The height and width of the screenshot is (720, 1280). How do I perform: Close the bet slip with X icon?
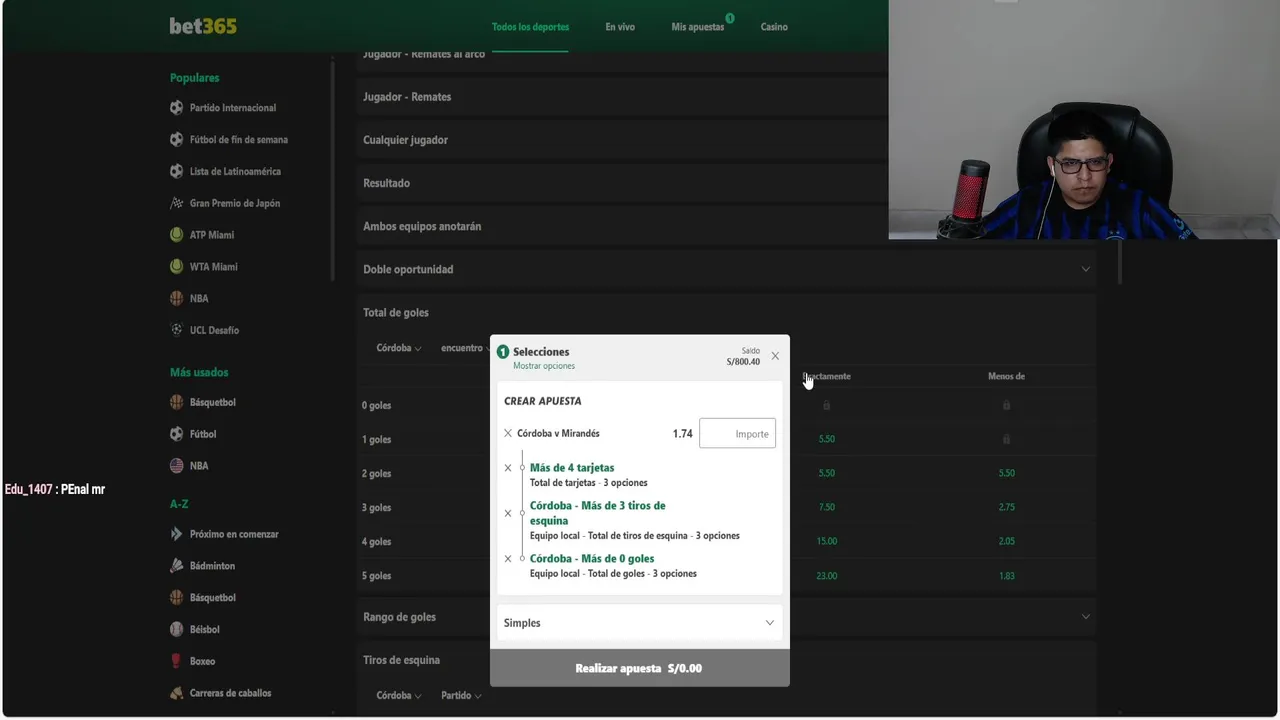point(775,356)
